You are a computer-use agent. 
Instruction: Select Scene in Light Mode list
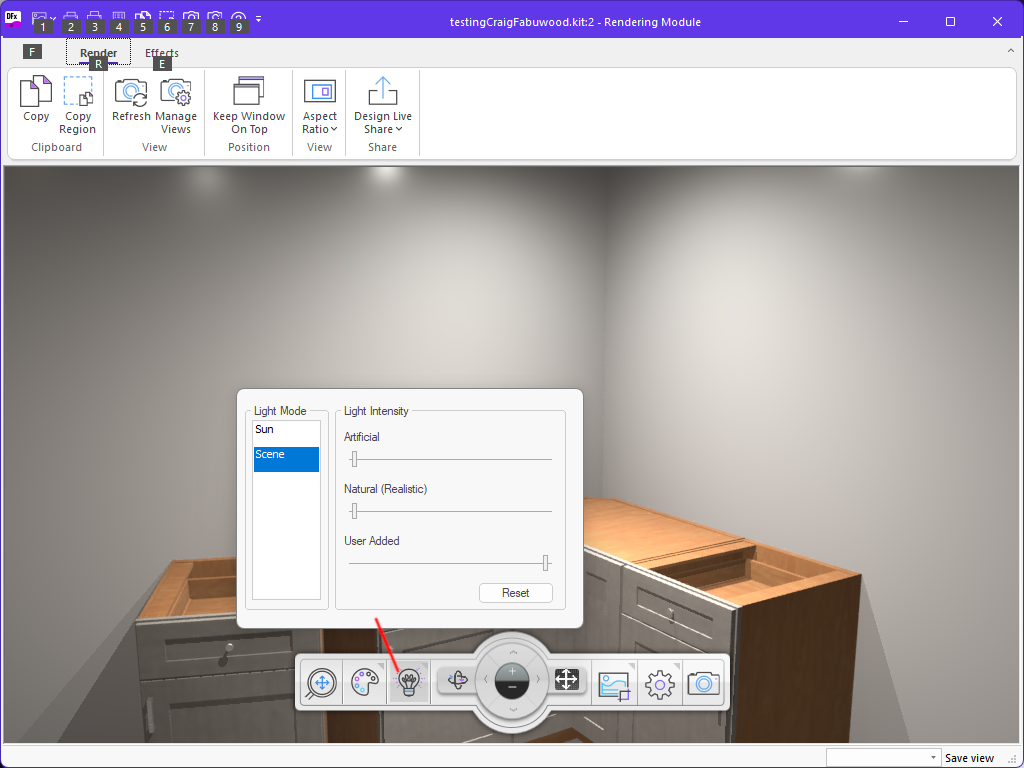[x=286, y=455]
